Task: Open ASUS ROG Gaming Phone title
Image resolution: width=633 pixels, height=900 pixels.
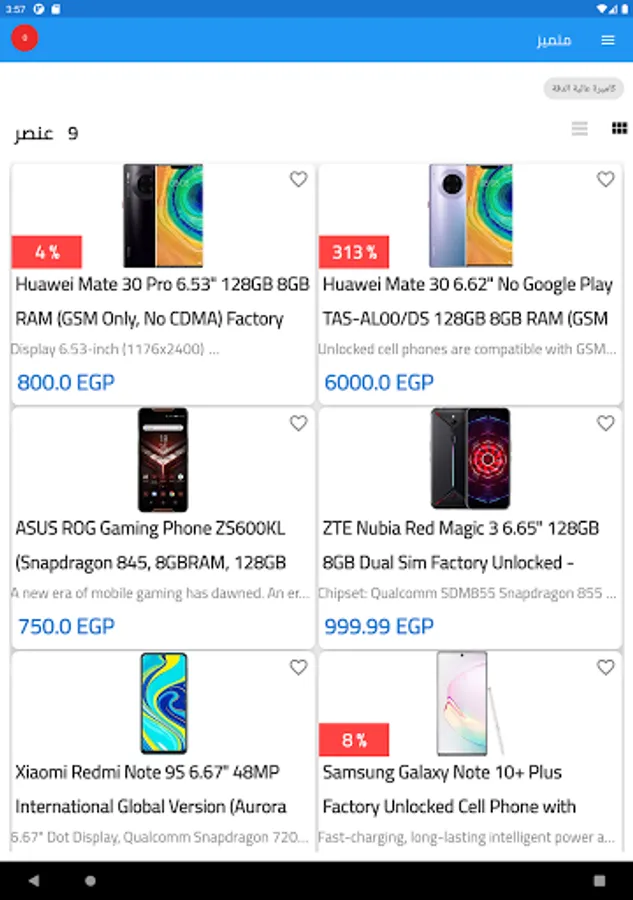Action: point(150,545)
